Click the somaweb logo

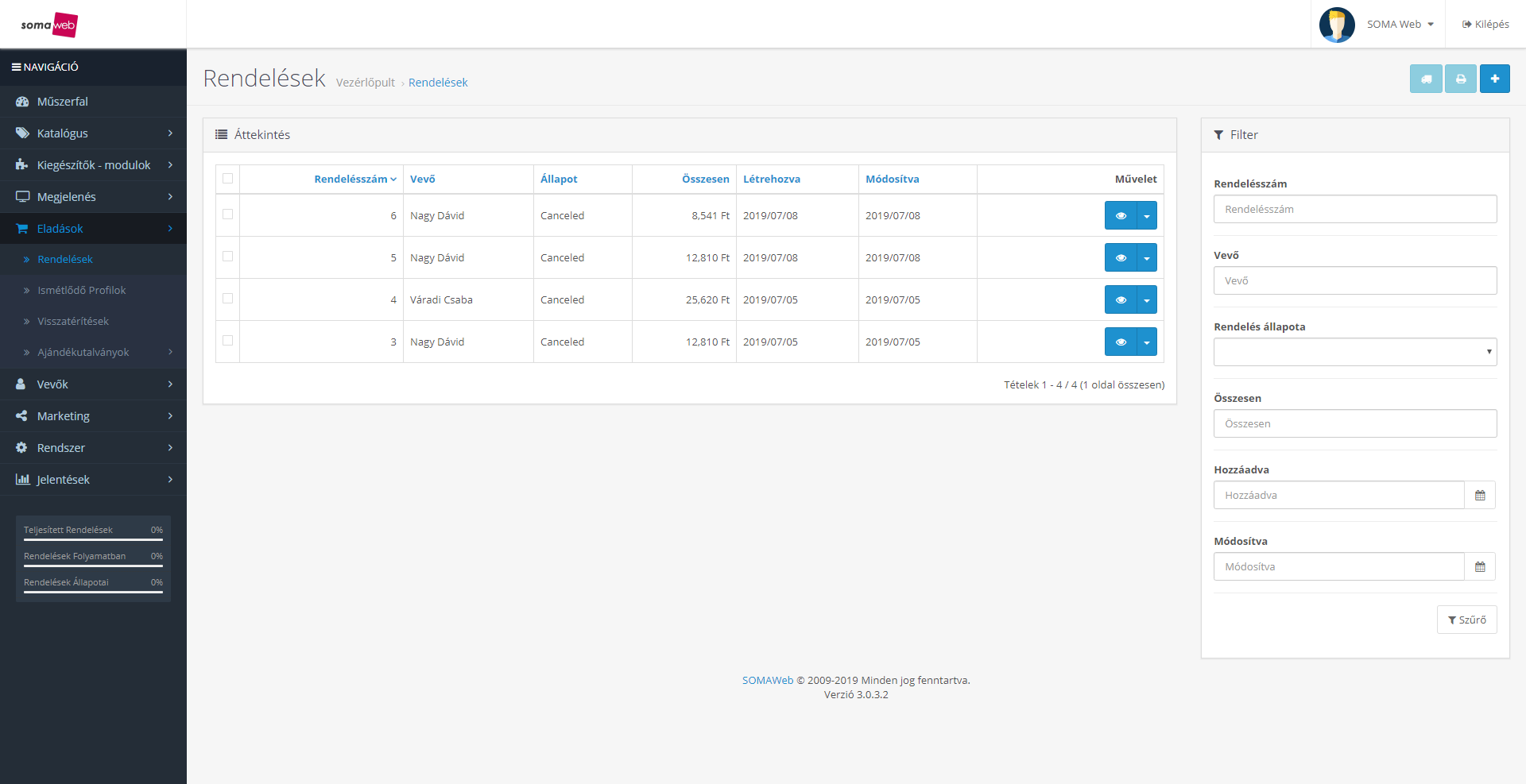pos(49,25)
